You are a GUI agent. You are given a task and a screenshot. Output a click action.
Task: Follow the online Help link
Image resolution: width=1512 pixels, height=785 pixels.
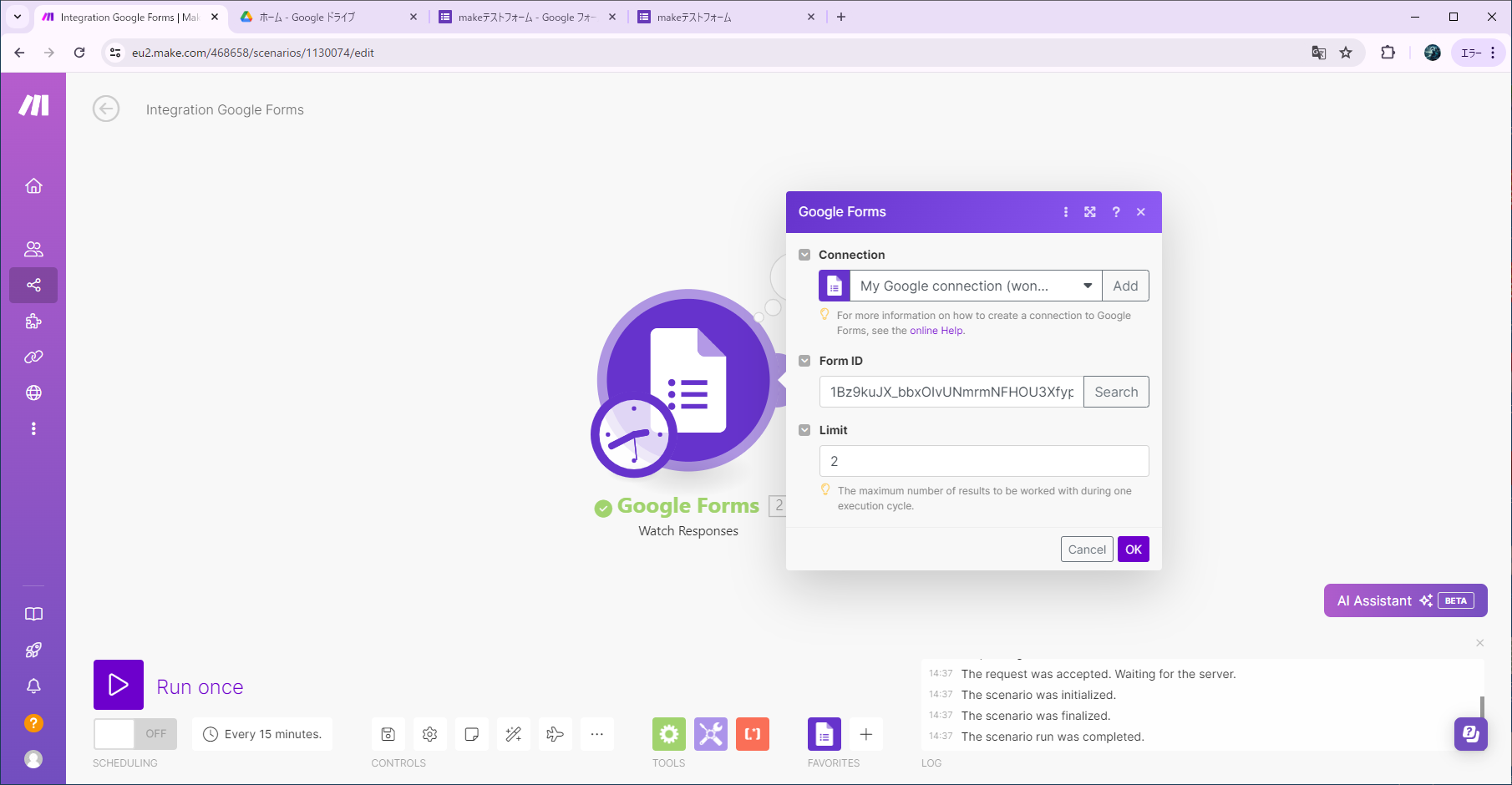coord(936,331)
